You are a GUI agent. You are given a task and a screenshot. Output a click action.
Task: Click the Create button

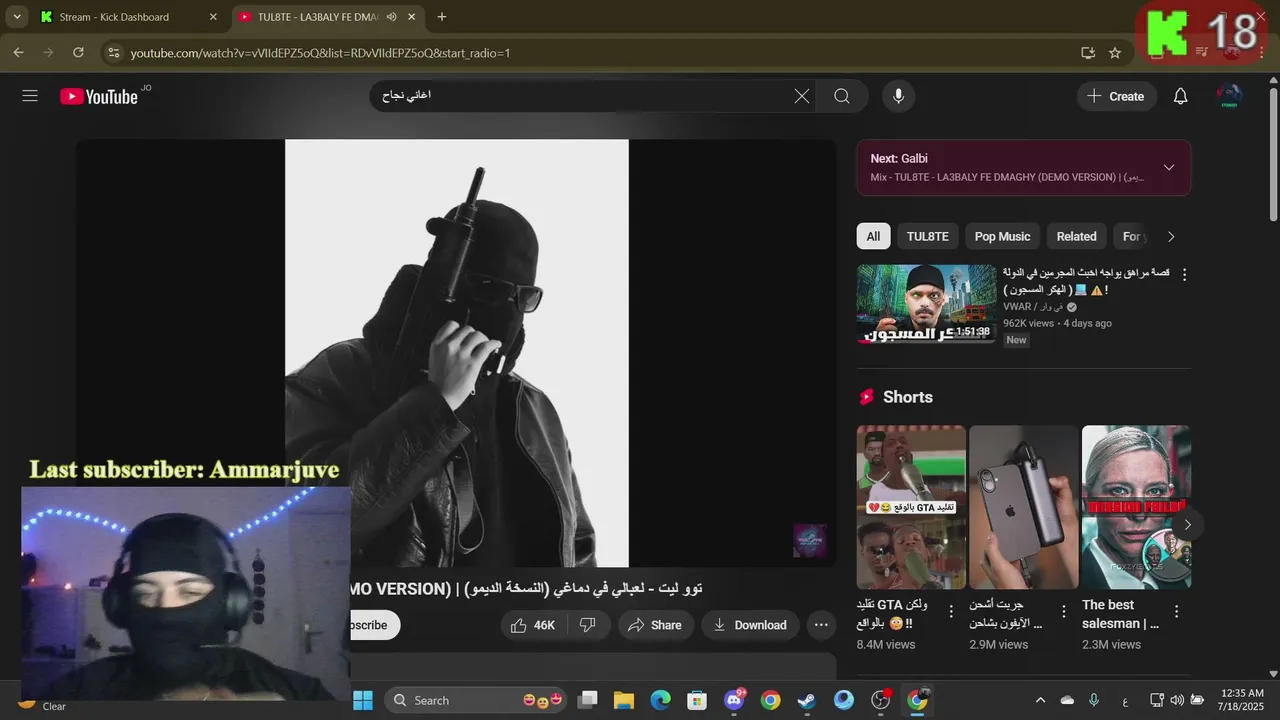pyautogui.click(x=1116, y=96)
